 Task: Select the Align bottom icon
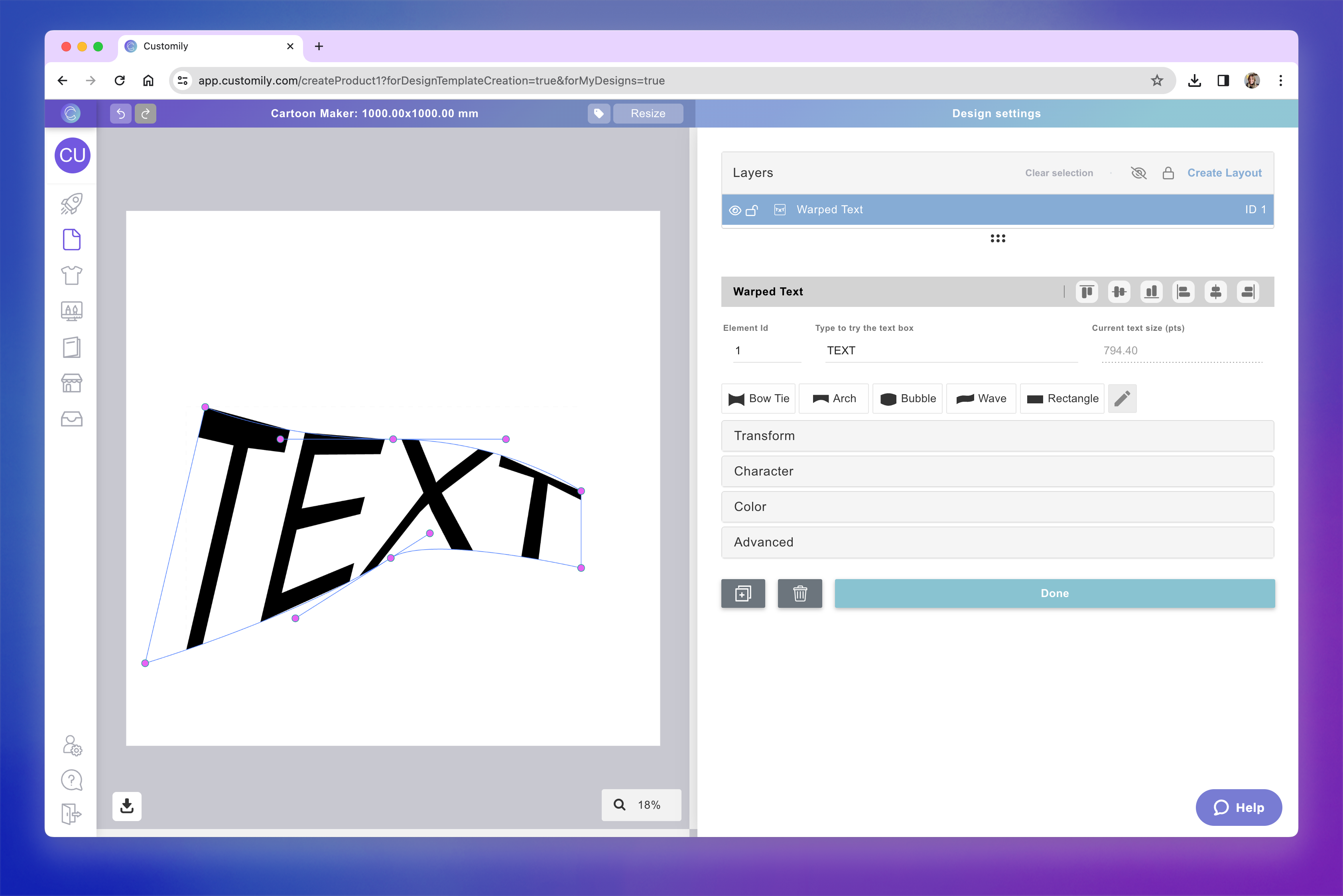coord(1152,292)
